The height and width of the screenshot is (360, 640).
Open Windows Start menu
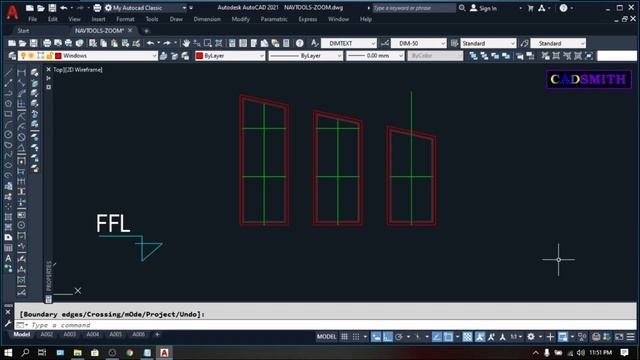(8, 353)
